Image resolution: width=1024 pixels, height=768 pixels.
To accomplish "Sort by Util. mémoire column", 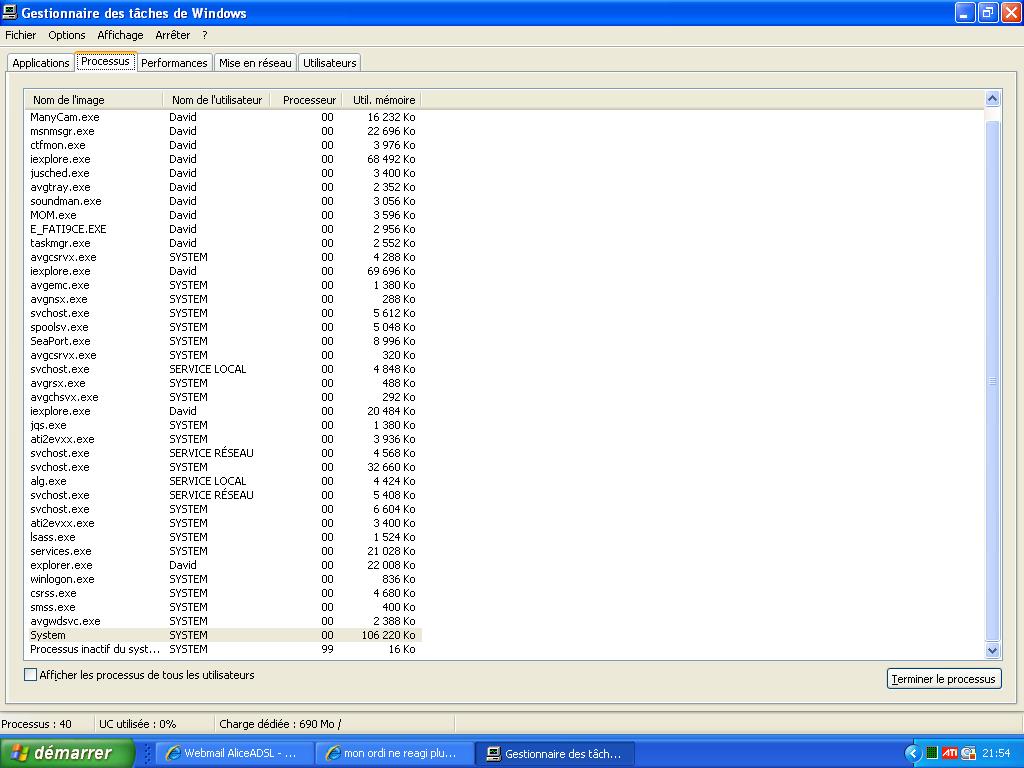I will pyautogui.click(x=382, y=100).
